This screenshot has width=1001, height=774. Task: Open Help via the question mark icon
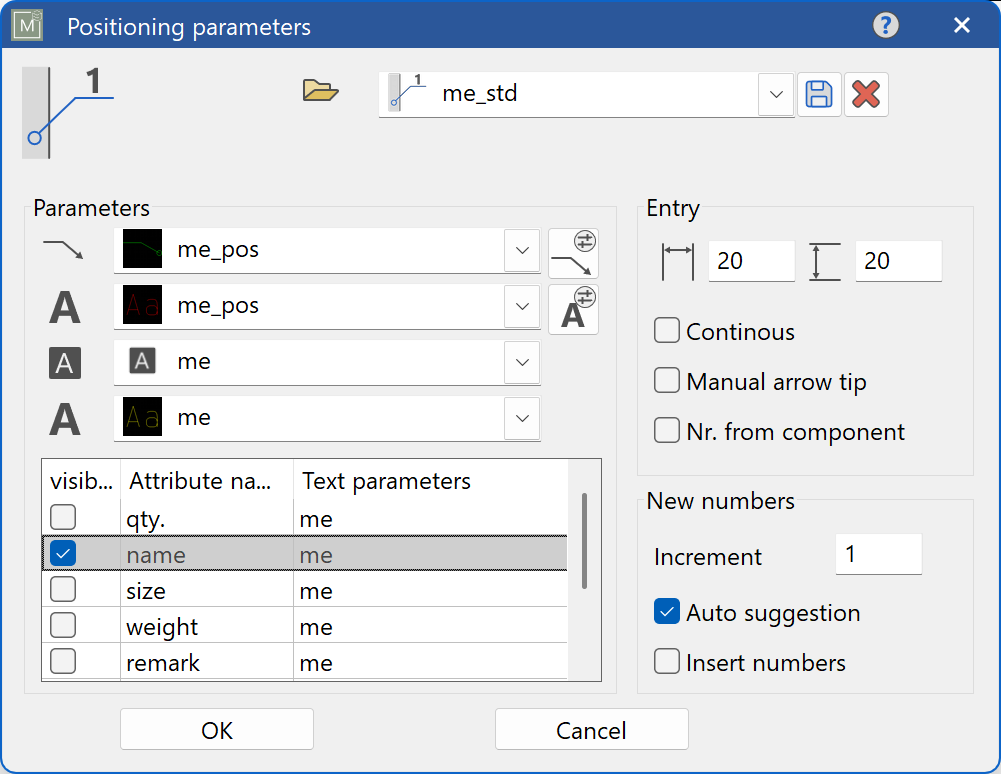[886, 25]
